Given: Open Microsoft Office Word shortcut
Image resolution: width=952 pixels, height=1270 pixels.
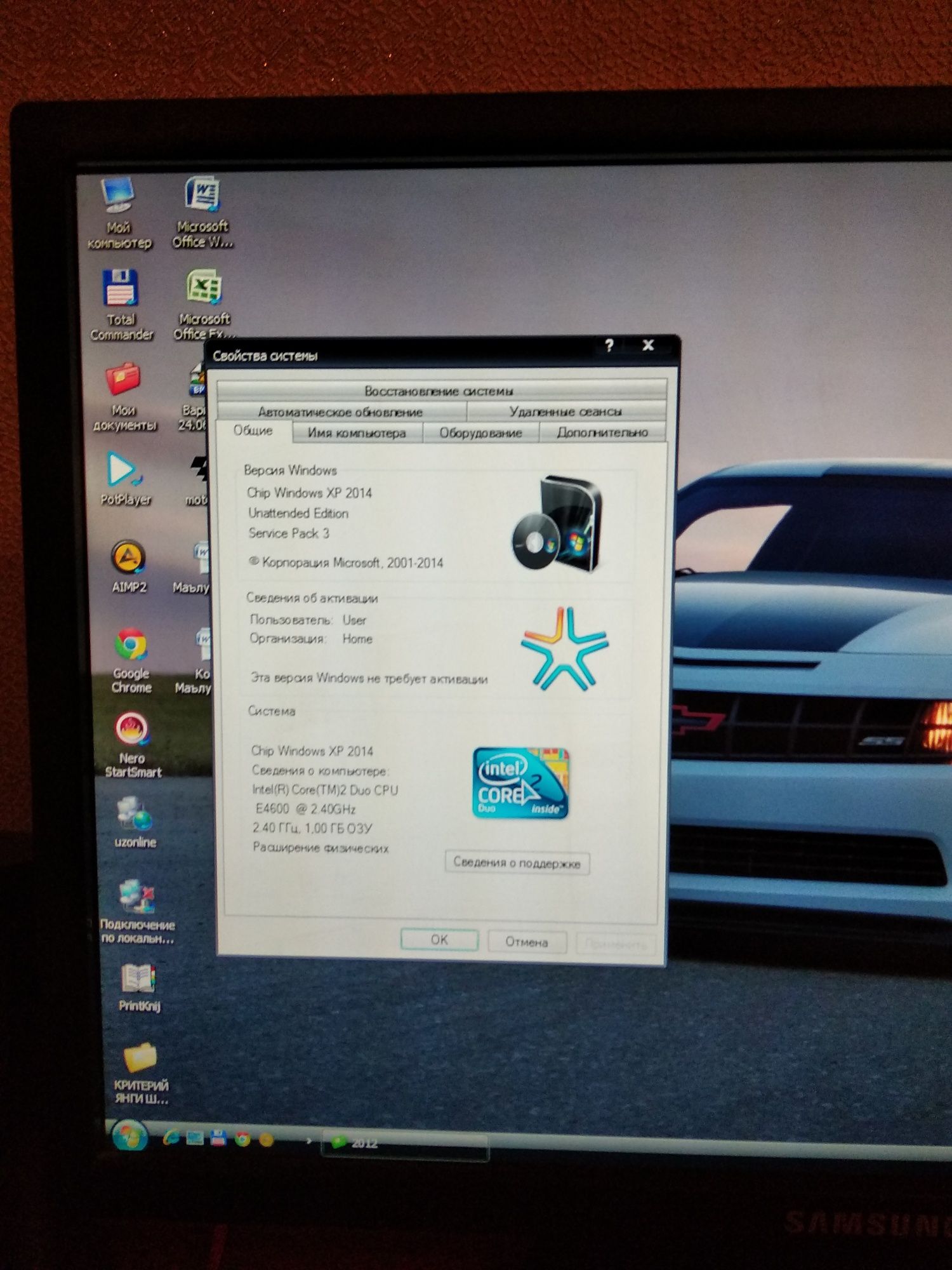Looking at the screenshot, I should 202,212.
